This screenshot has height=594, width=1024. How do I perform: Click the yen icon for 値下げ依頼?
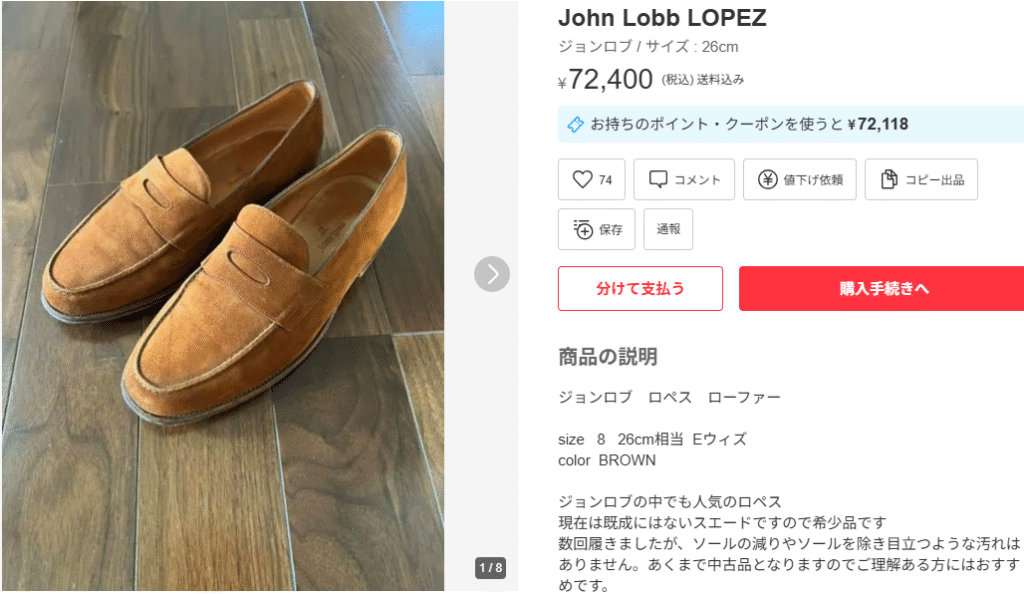pyautogui.click(x=767, y=180)
